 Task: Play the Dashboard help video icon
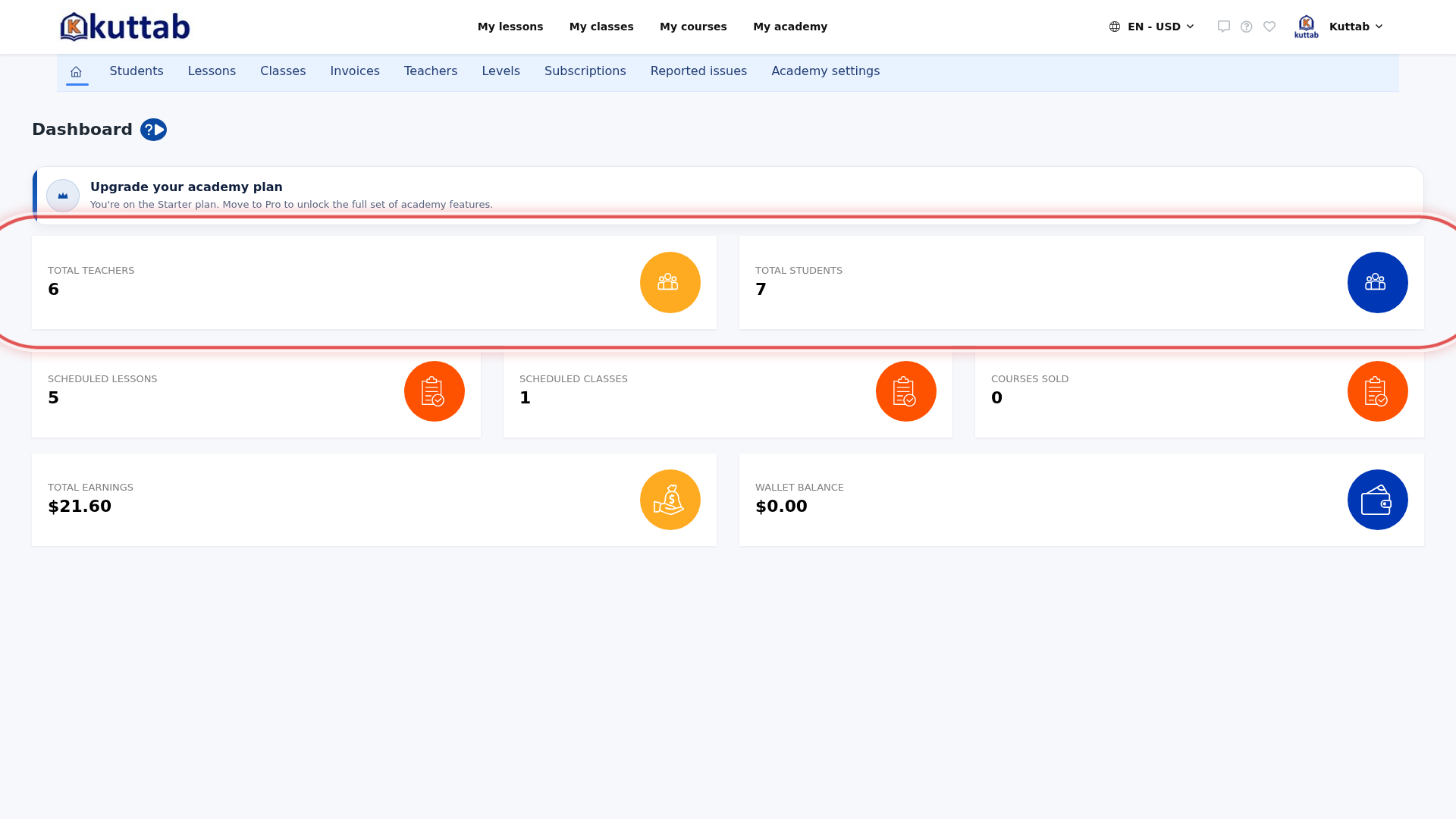(153, 130)
